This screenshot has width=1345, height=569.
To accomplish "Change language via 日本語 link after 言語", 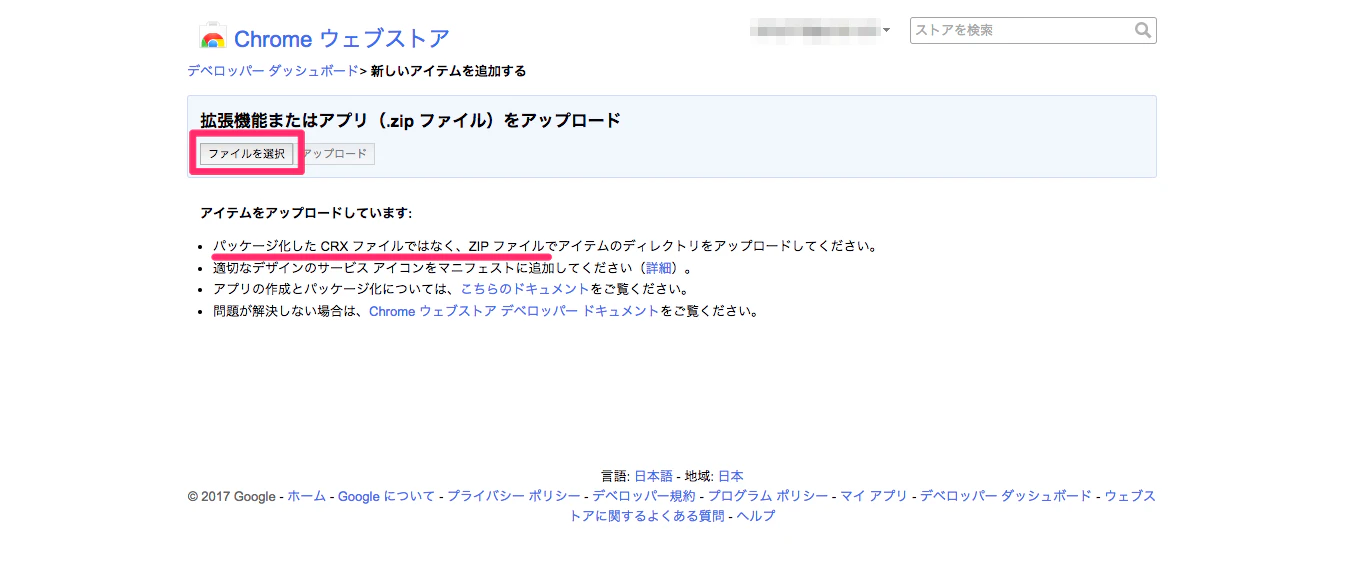I will tap(654, 476).
